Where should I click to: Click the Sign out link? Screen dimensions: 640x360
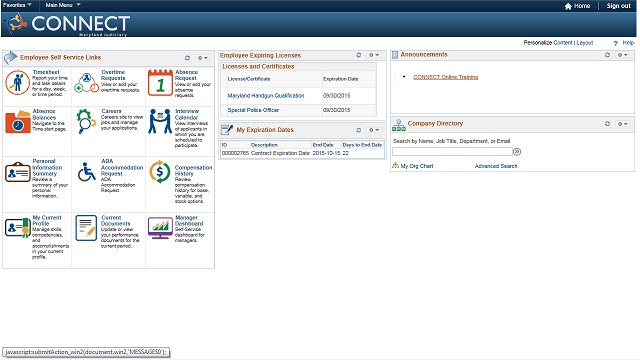tap(618, 6)
